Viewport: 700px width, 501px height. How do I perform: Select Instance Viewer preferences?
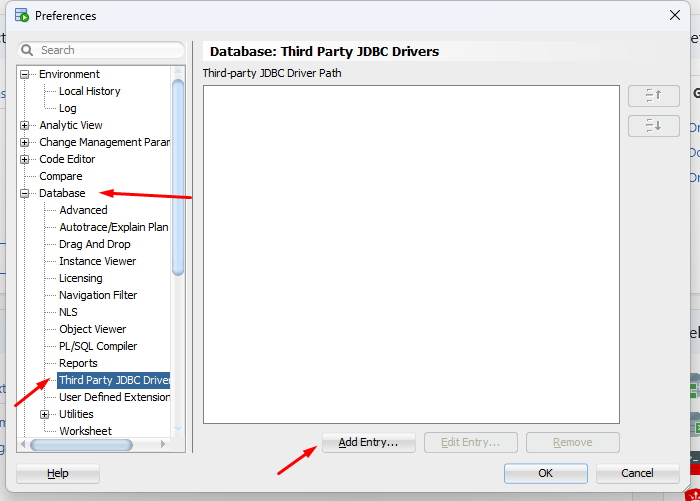coord(97,261)
